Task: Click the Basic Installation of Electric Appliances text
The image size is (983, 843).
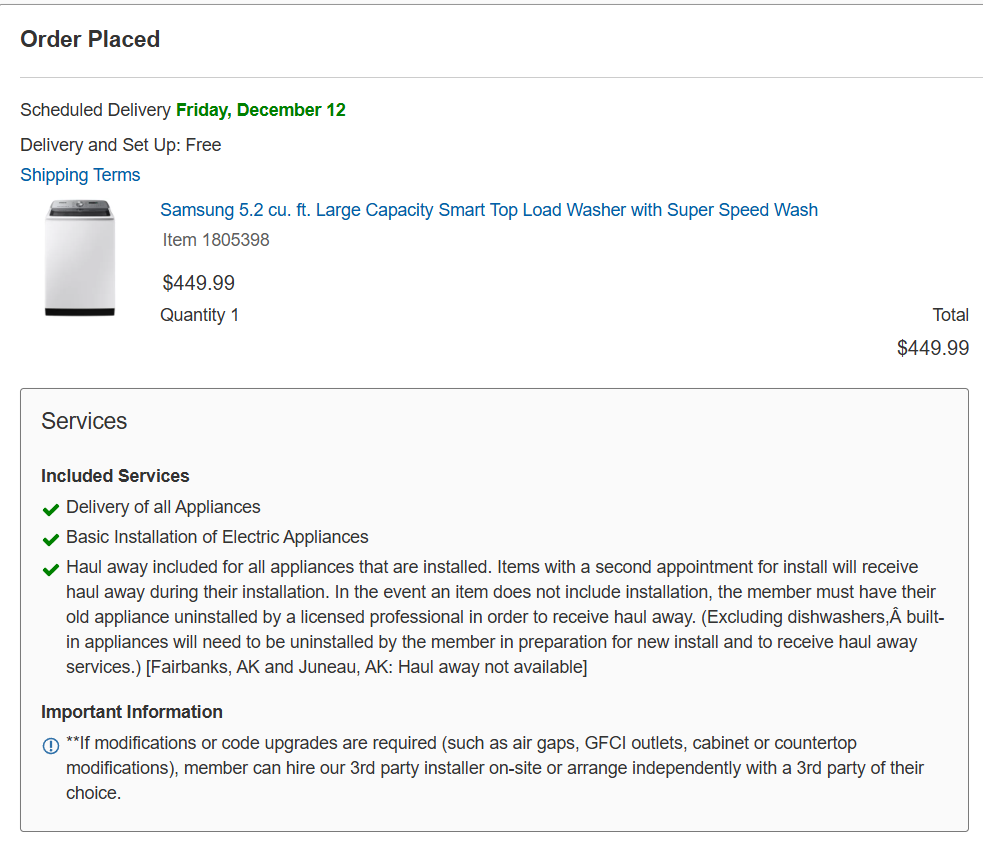Action: [217, 537]
